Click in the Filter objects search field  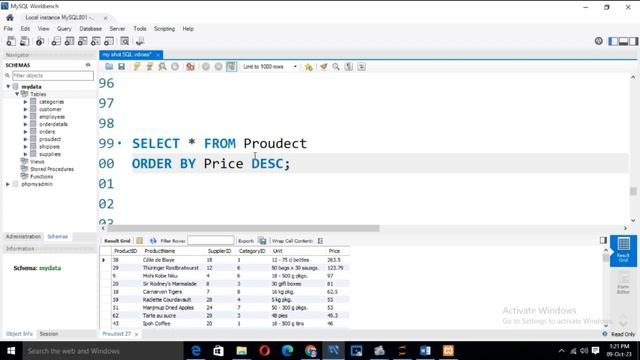[53, 76]
